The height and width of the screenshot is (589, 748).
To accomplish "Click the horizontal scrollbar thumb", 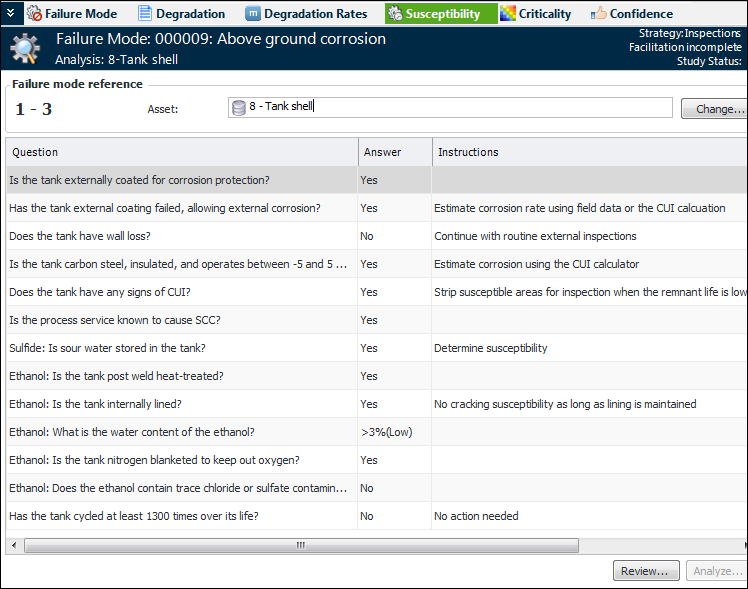I will [x=300, y=545].
